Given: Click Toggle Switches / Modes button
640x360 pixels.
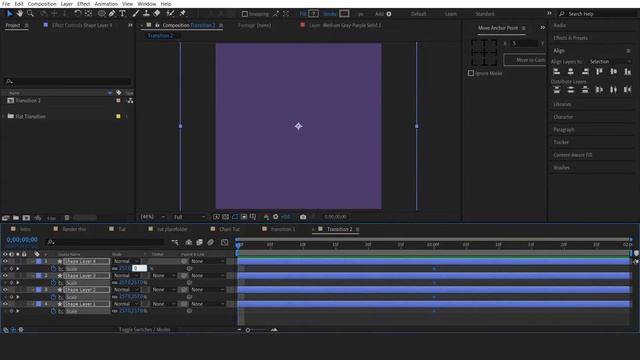Looking at the screenshot, I should (144, 329).
